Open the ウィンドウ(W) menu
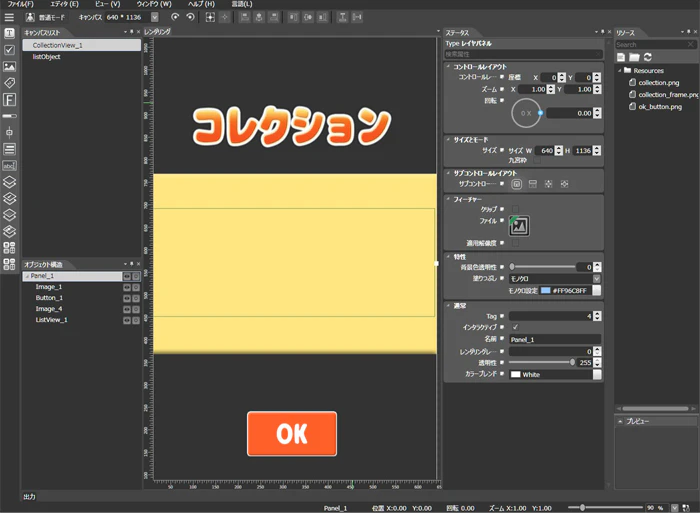This screenshot has height=513, width=700. click(154, 4)
